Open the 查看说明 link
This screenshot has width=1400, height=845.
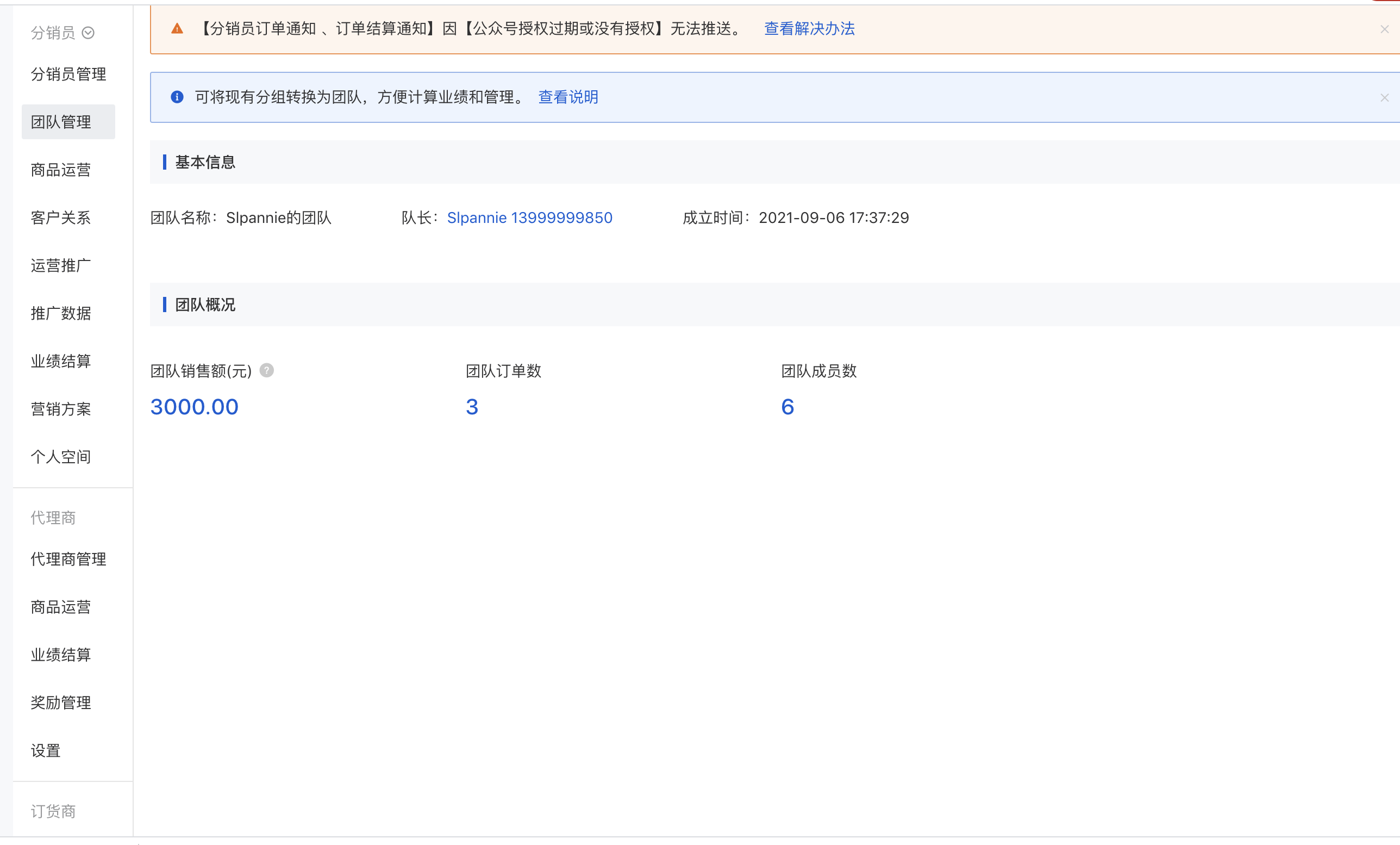567,97
